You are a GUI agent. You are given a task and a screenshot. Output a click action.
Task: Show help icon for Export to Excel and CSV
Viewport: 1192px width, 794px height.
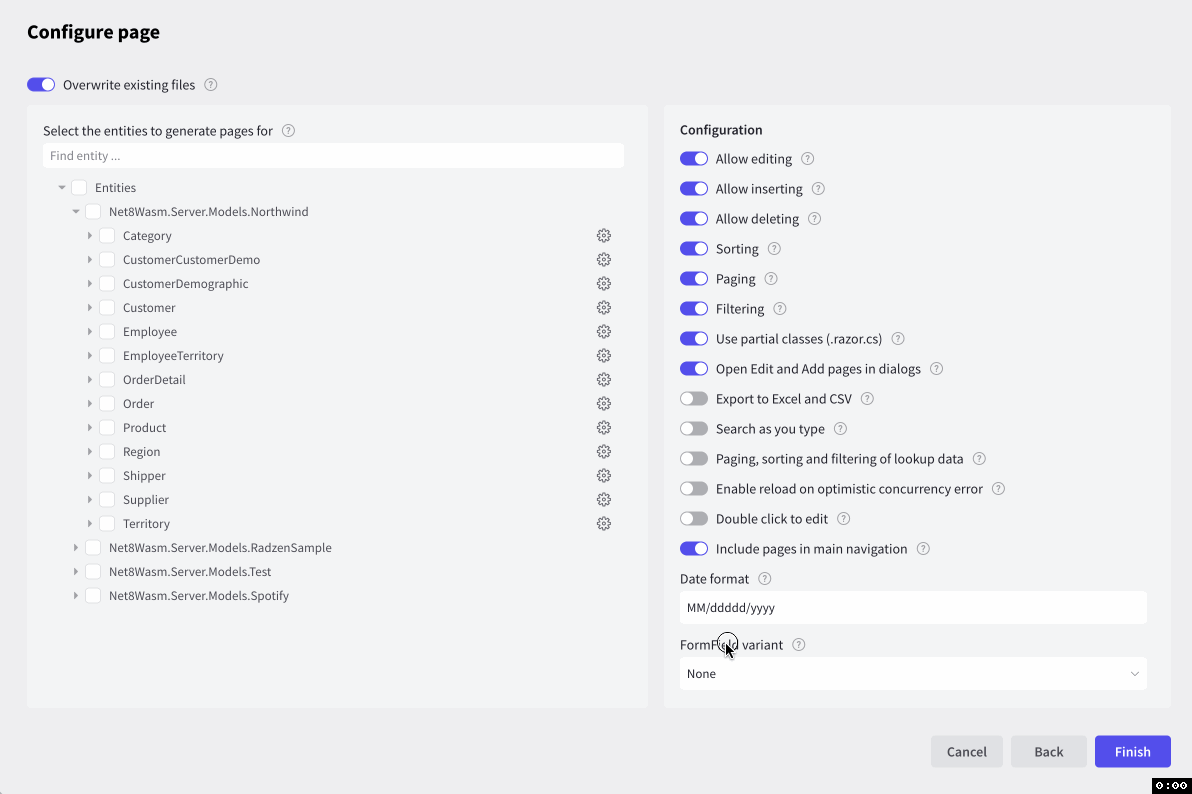pos(867,399)
